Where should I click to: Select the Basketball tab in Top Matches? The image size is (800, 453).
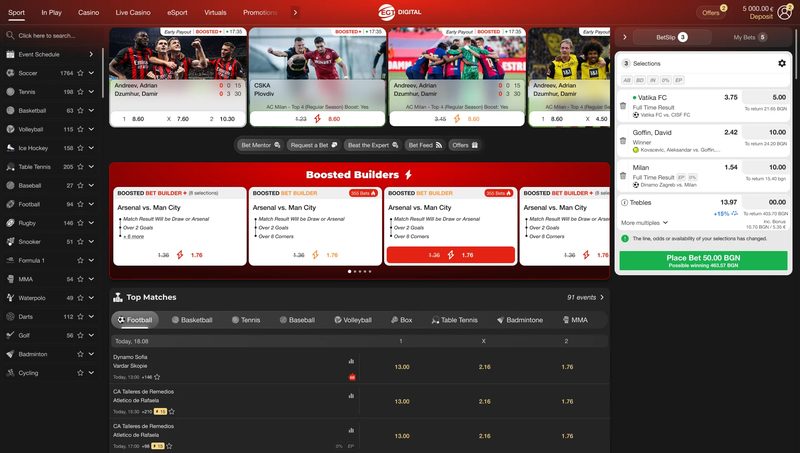click(x=192, y=320)
